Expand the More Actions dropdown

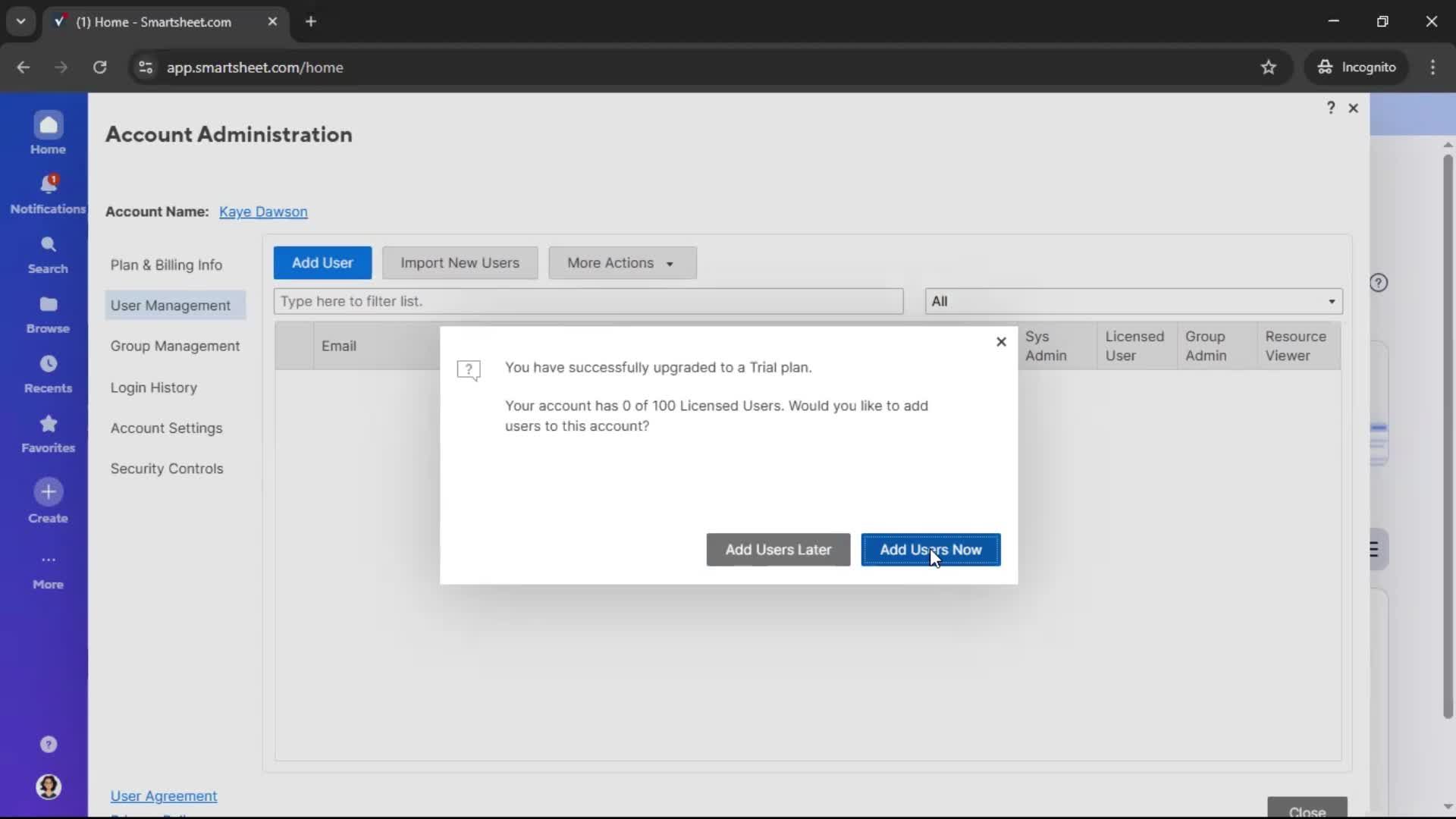click(621, 262)
